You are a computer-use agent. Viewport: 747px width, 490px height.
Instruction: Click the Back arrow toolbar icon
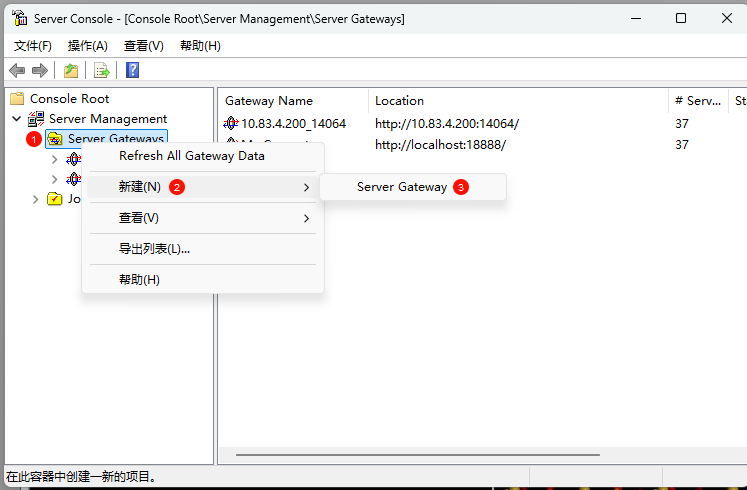coord(17,70)
